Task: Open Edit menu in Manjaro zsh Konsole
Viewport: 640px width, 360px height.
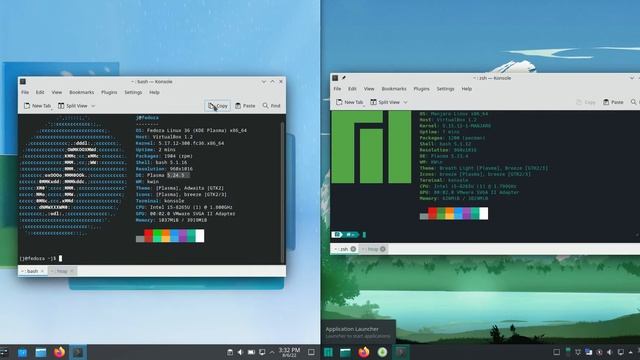Action: (352, 89)
